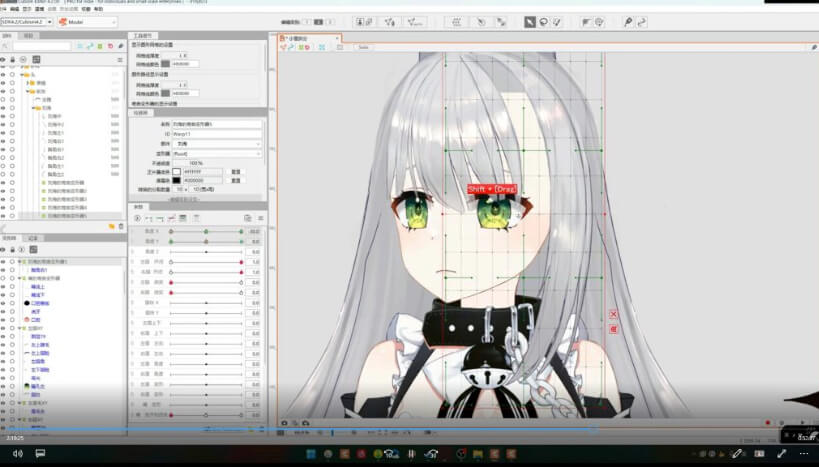
Task: Click the red square icon below the red X
Action: [614, 329]
